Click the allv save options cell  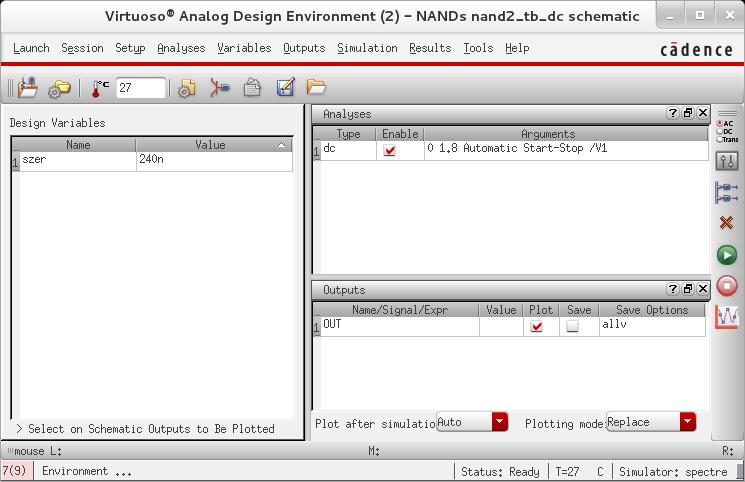coord(652,326)
